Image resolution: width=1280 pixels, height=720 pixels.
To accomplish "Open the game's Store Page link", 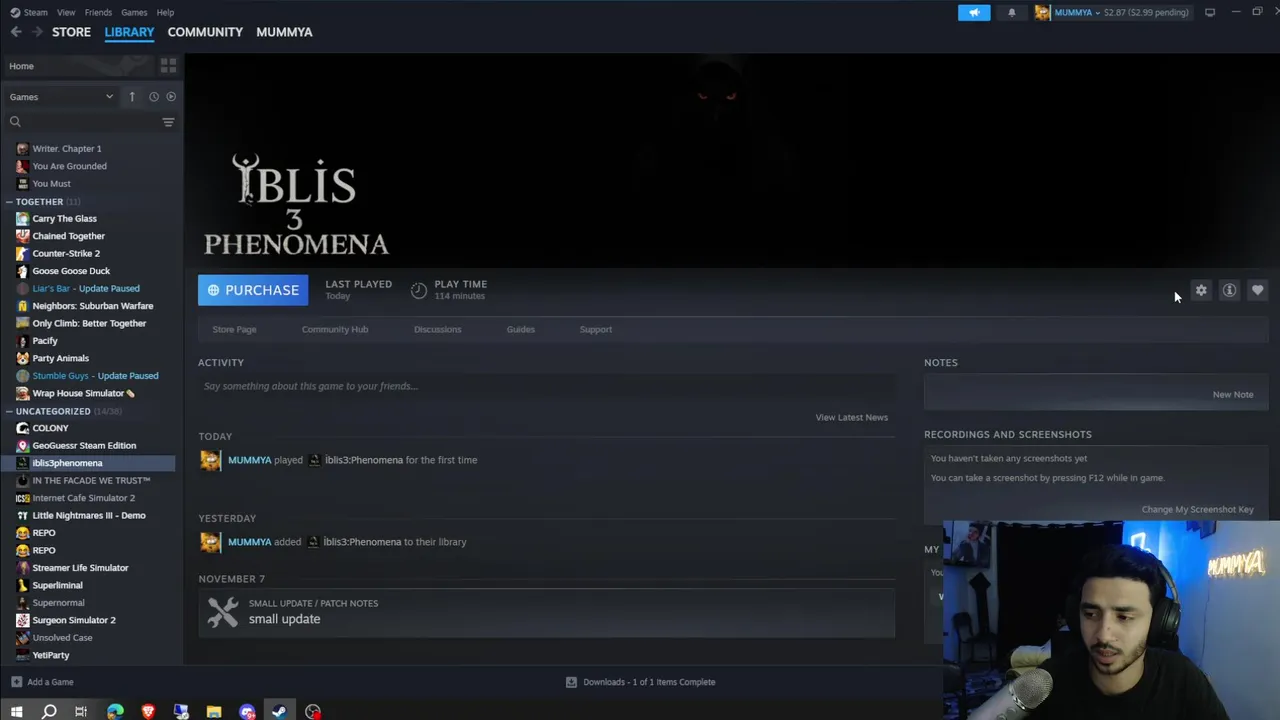I will (234, 329).
